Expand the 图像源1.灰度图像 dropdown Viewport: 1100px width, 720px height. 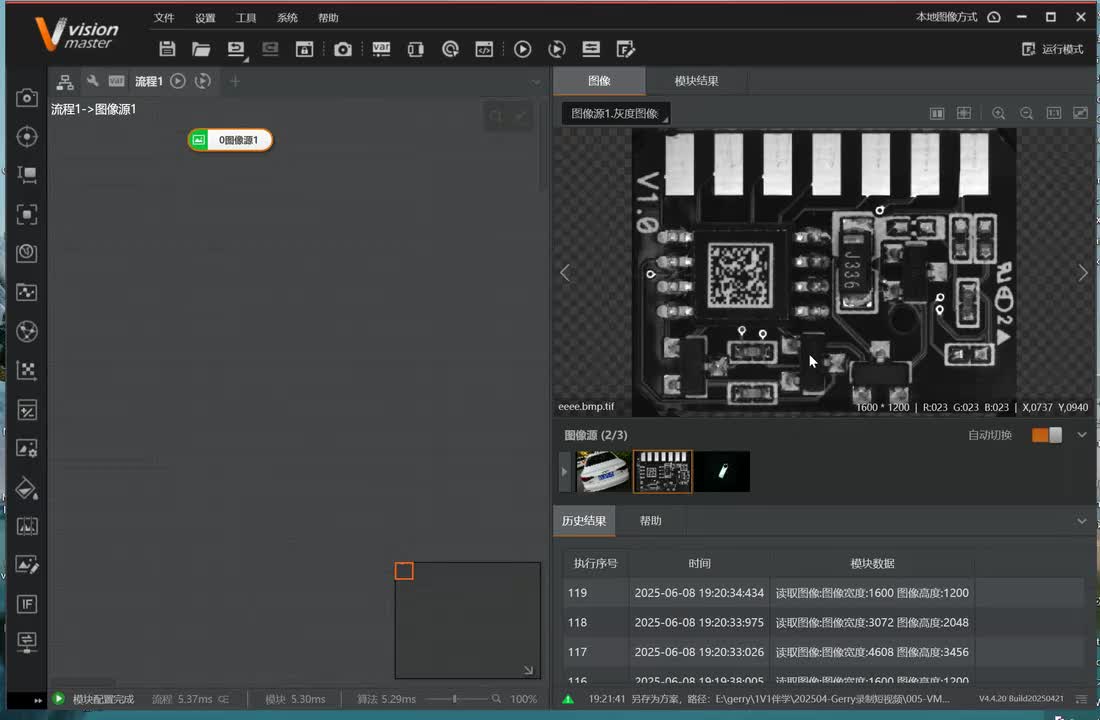[x=615, y=114]
